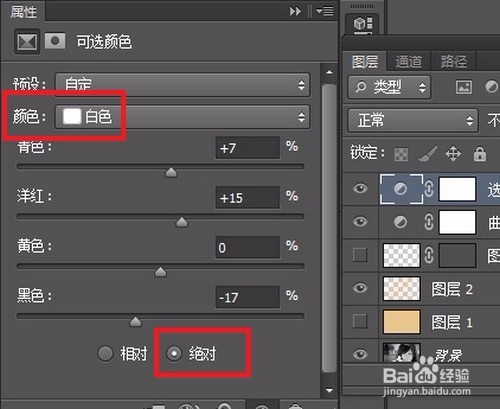Screen dimensions: 500x409
Task: Select the 图层 2 layer name
Action: coord(452,289)
